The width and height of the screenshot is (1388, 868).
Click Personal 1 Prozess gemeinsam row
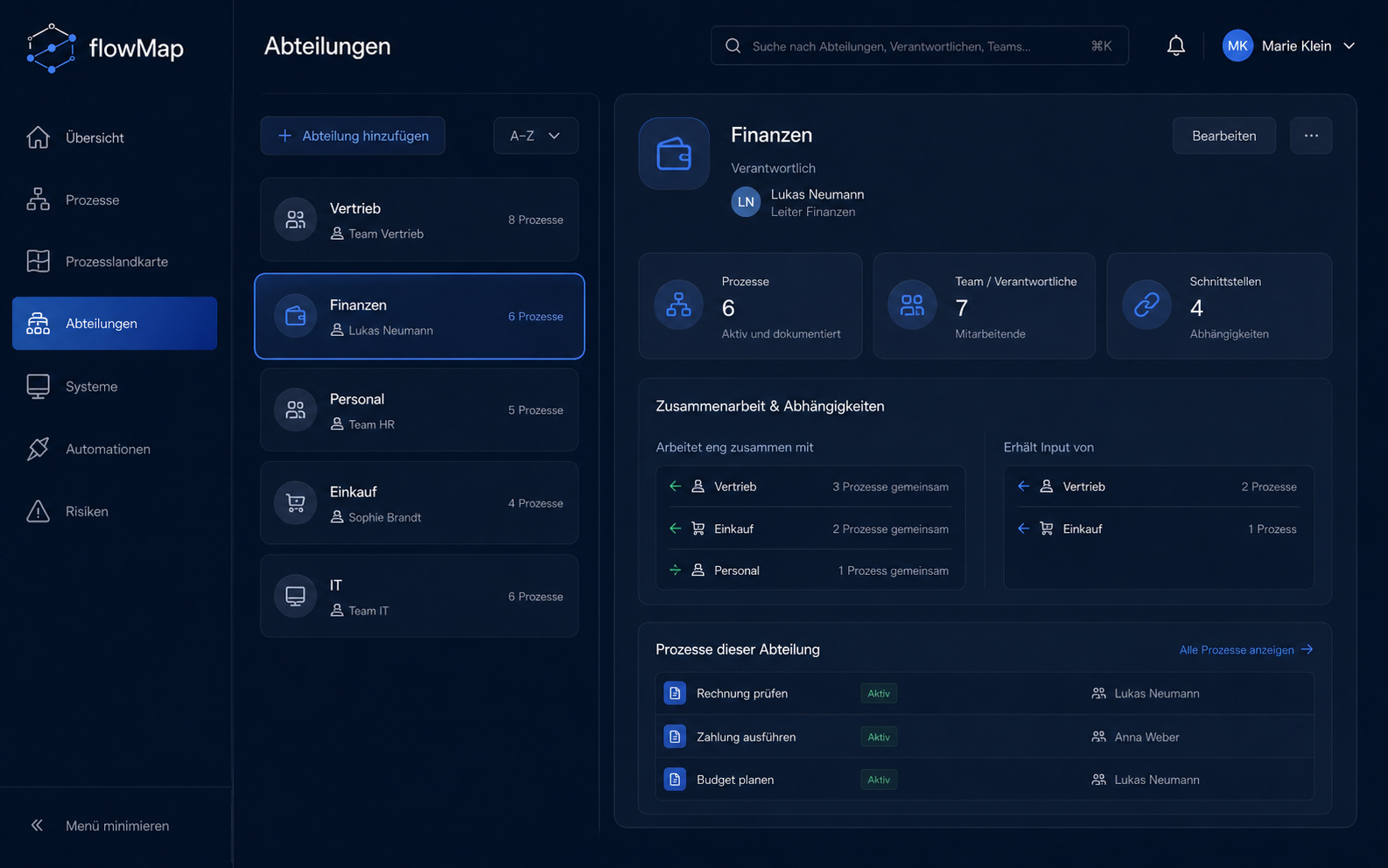810,570
